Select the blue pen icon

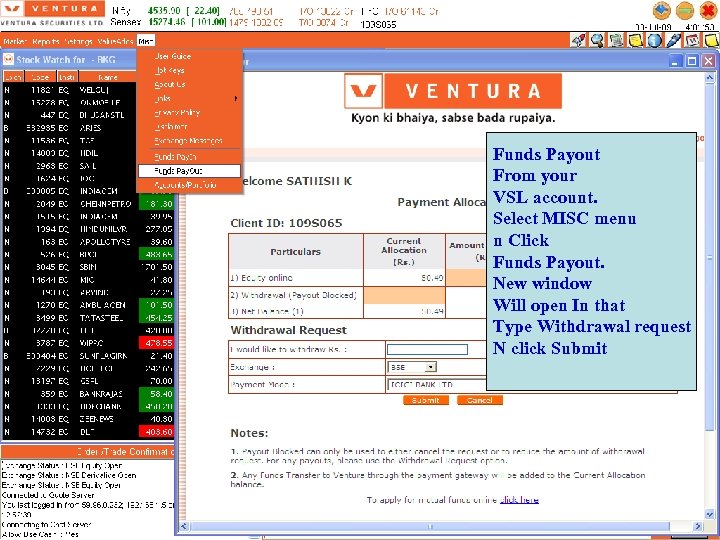pos(673,40)
